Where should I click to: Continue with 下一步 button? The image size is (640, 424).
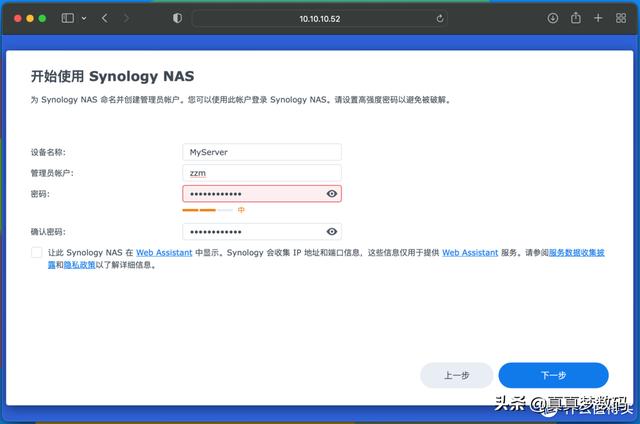(x=553, y=375)
